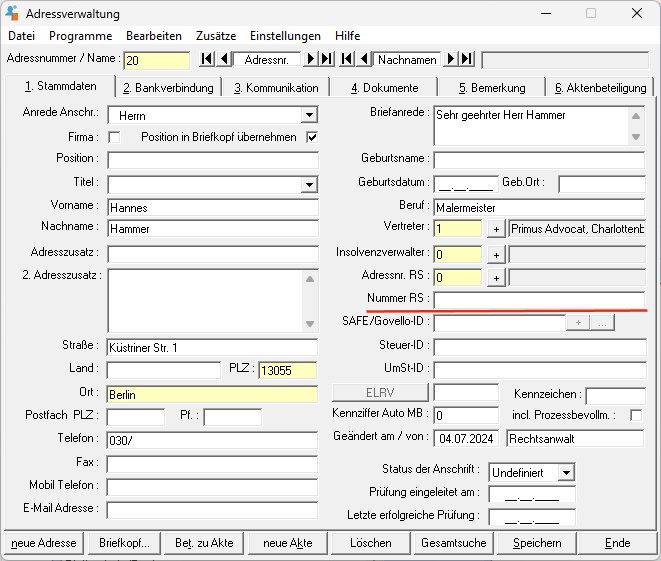Click the Mobil Telefon field
This screenshot has width=661, height=561.
coord(212,487)
